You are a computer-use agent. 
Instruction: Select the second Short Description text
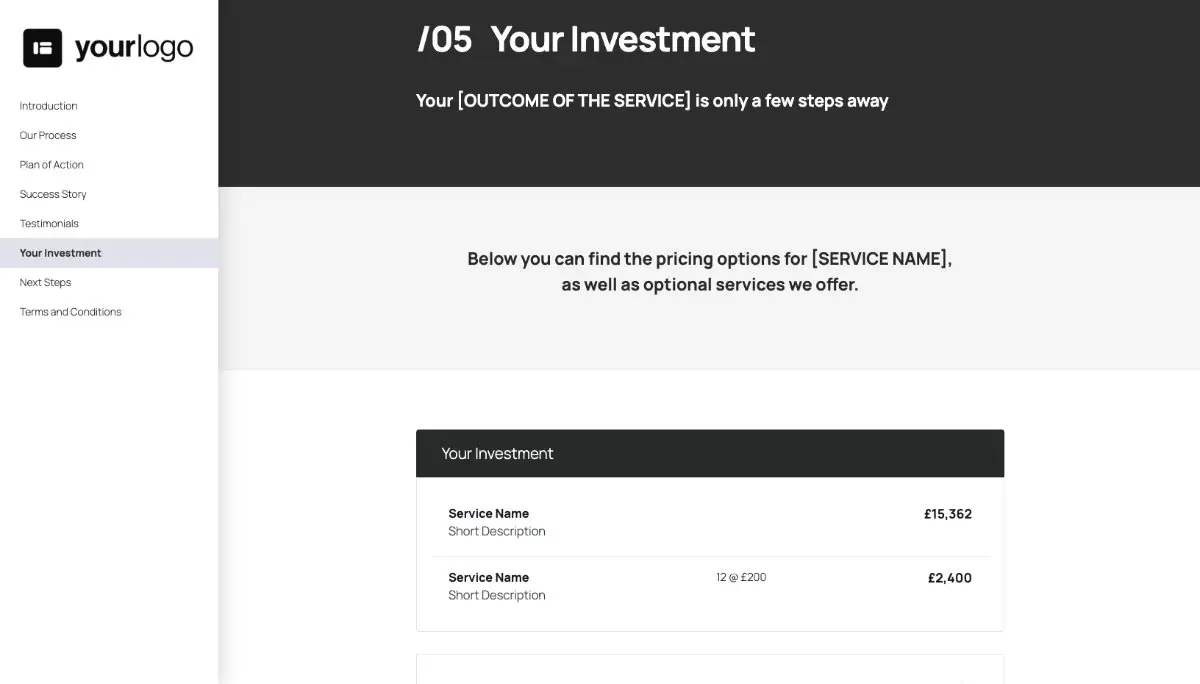[x=497, y=595]
